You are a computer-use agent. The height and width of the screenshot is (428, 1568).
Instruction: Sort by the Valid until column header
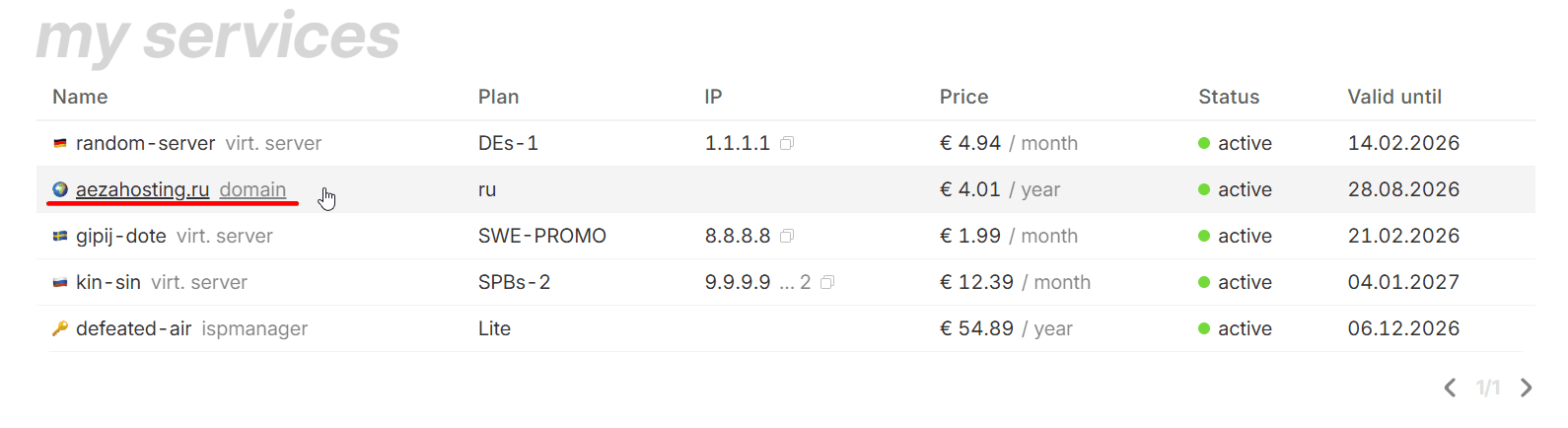tap(1394, 97)
